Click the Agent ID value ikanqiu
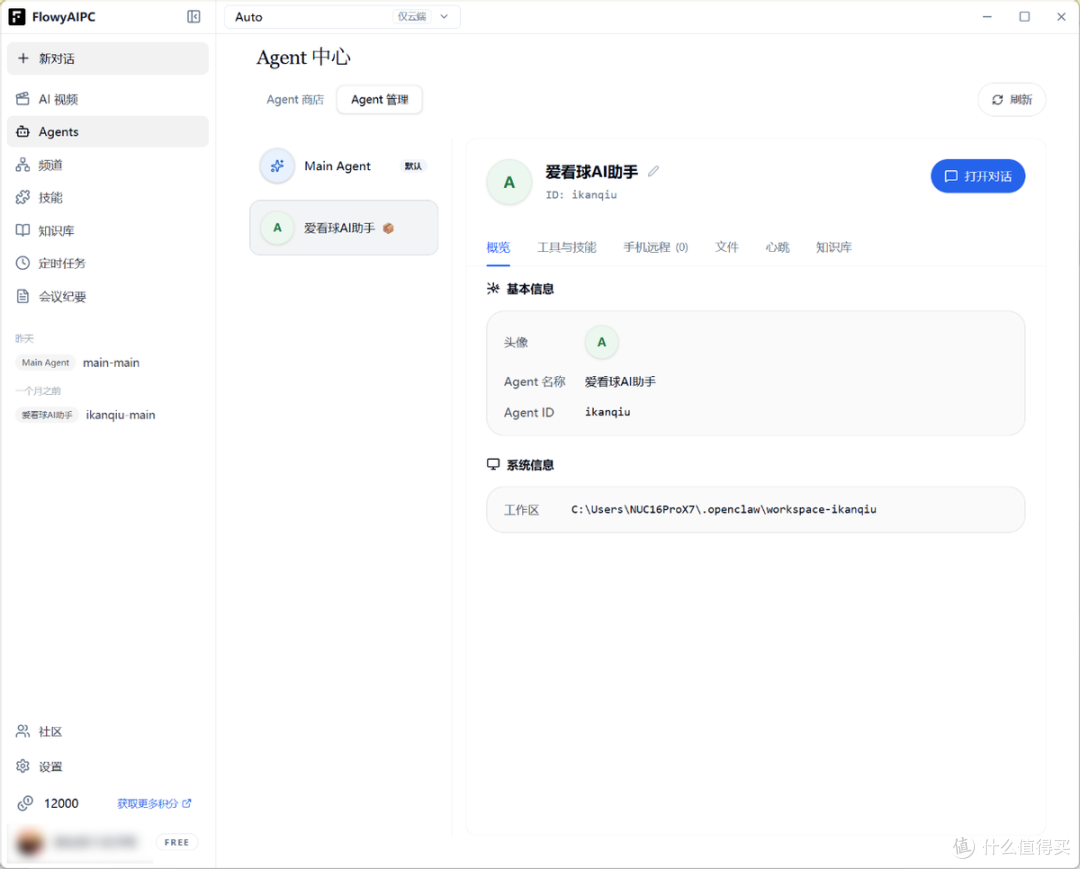 click(x=608, y=412)
